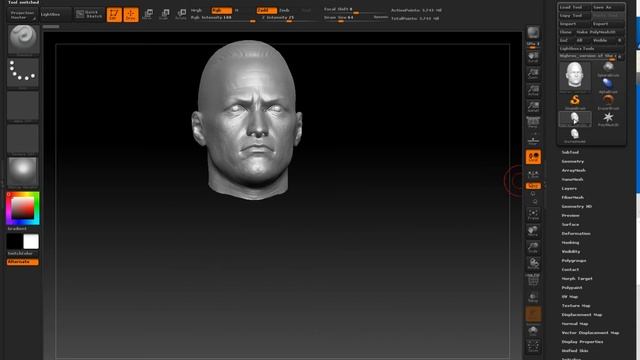Select the AlphaBrush tool
This screenshot has width=640, height=360.
tap(608, 85)
